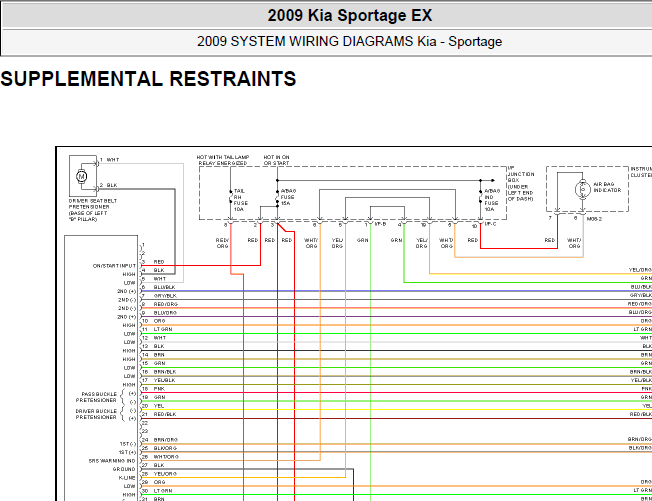Select the "PASS BUCKLE PRETENSIONER" label

click(96, 397)
